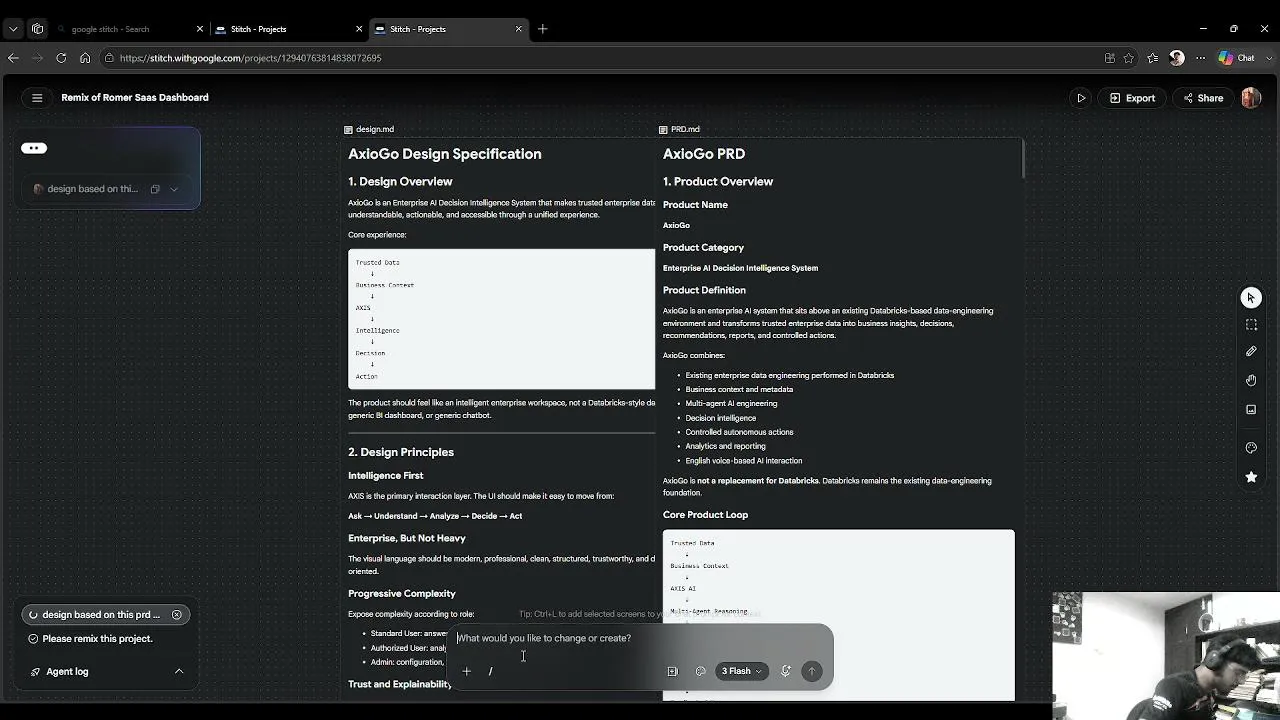This screenshot has height=720, width=1280.
Task: Click the microphone voice input icon
Action: (786, 671)
